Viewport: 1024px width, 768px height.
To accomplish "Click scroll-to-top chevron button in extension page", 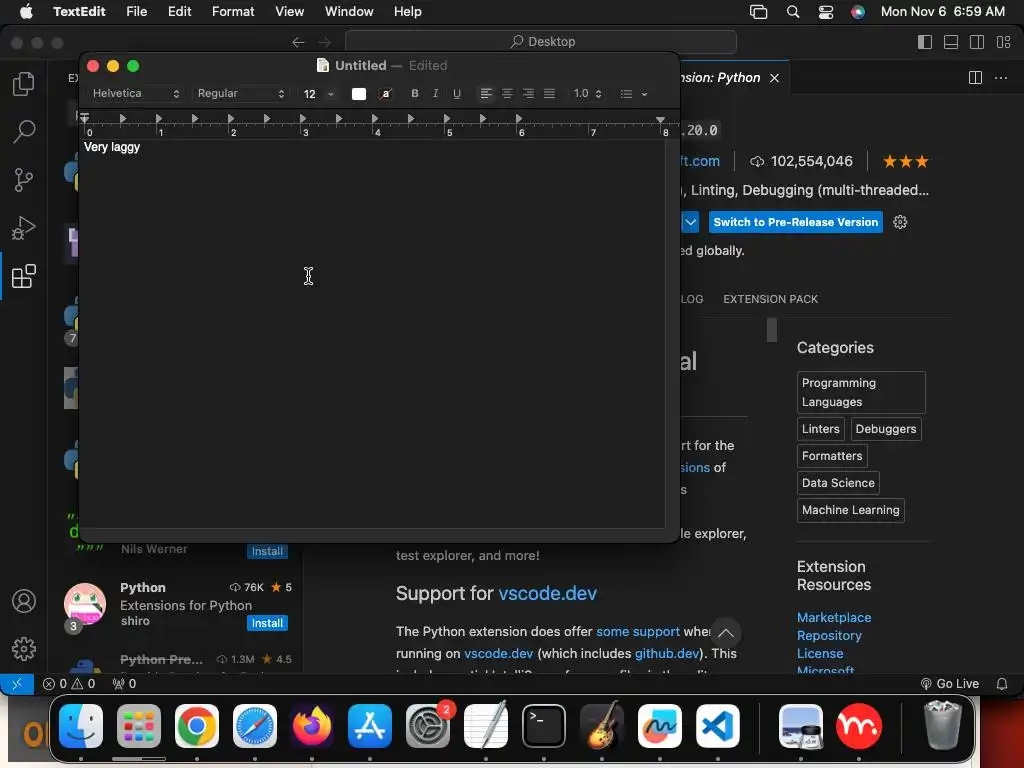I will point(726,633).
